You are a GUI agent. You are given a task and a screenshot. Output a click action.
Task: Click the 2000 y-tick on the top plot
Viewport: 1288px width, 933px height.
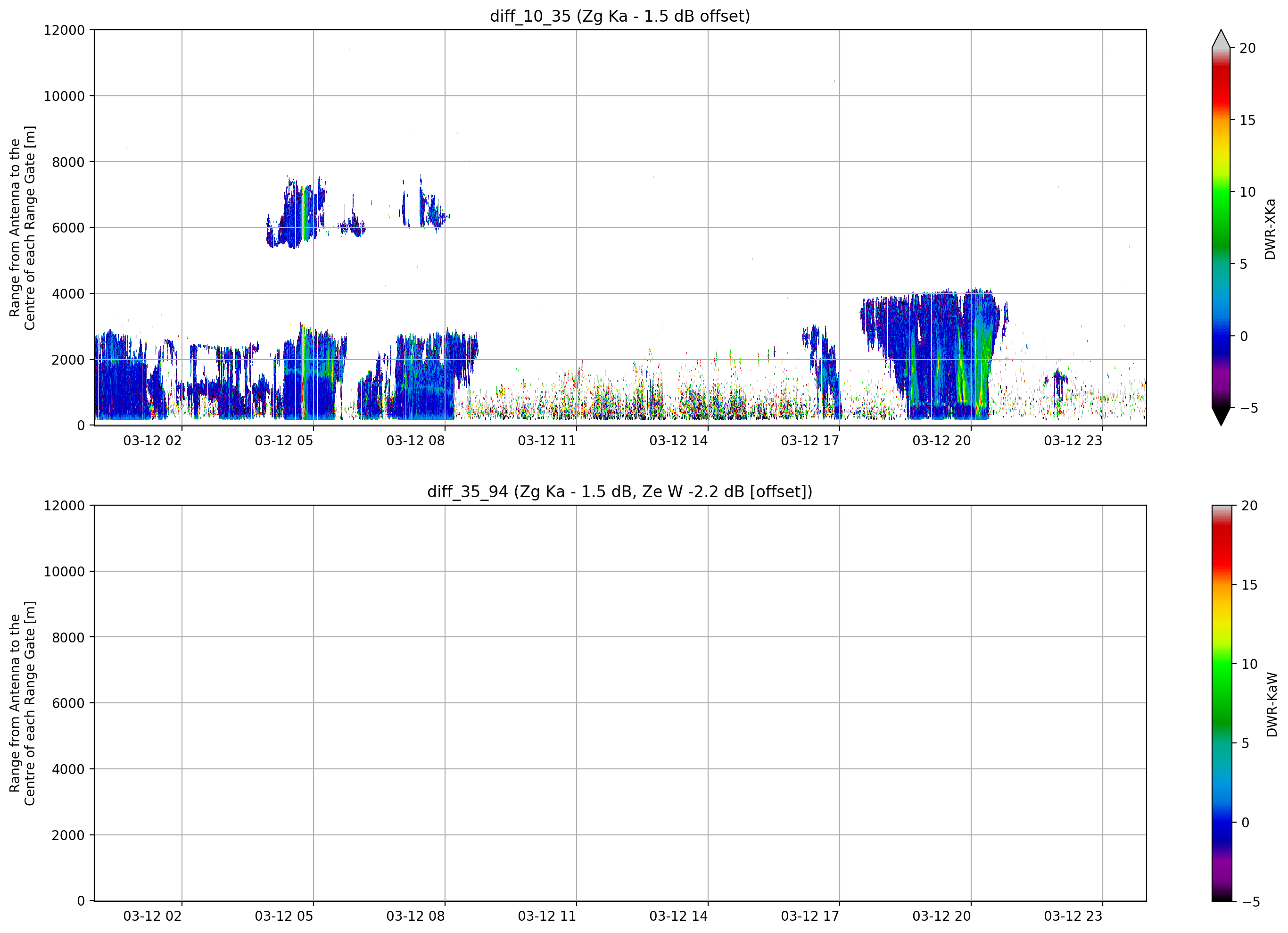click(68, 360)
